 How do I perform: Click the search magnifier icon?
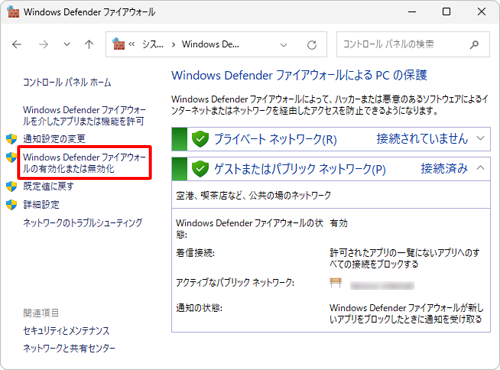[x=474, y=44]
